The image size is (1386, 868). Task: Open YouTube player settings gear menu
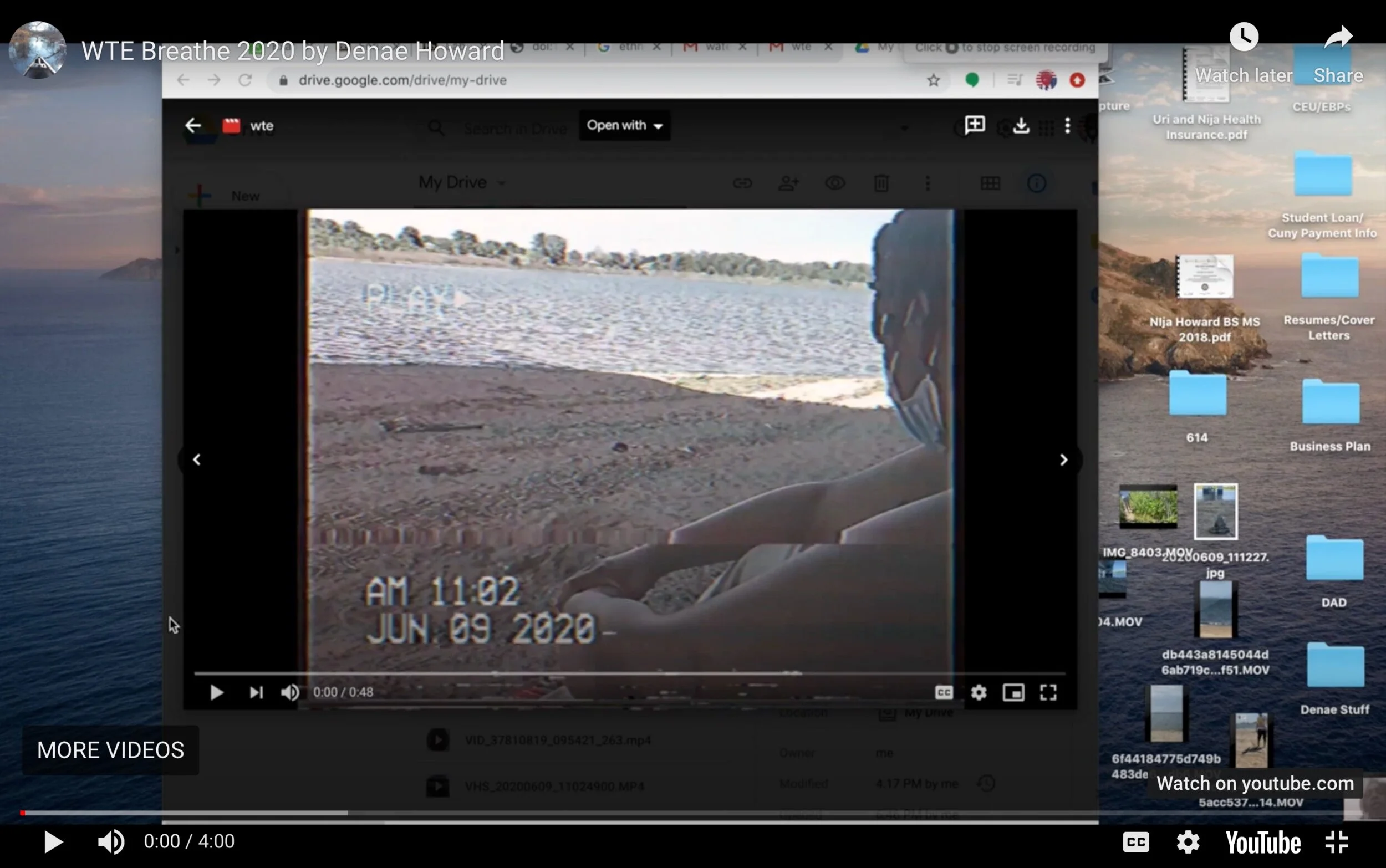tap(1188, 841)
